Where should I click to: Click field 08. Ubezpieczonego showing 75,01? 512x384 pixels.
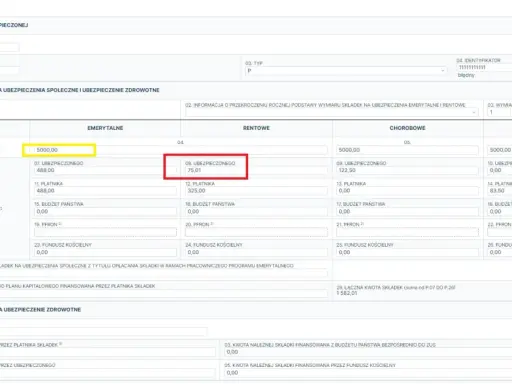[256, 170]
